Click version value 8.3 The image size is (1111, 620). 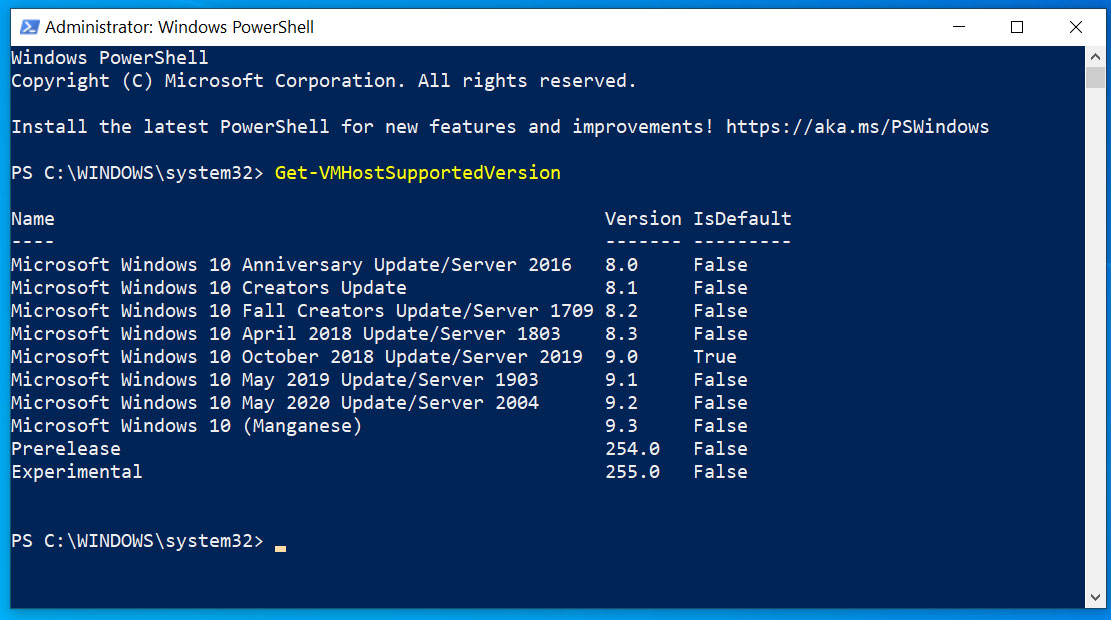[x=621, y=334]
